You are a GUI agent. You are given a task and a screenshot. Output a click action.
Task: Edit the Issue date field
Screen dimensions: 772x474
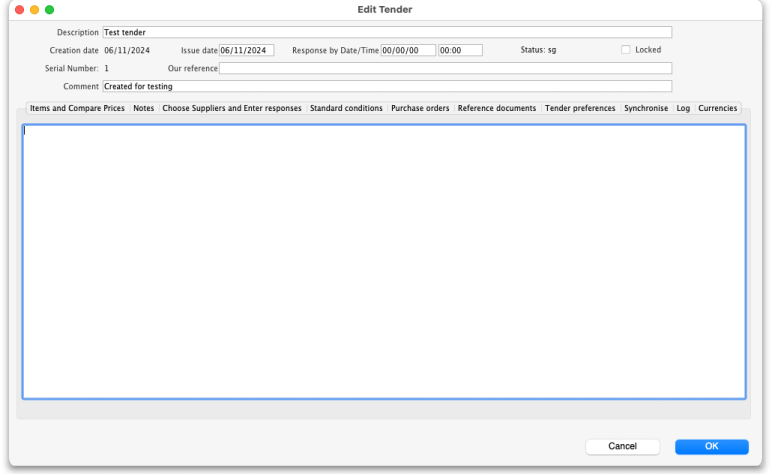246,50
